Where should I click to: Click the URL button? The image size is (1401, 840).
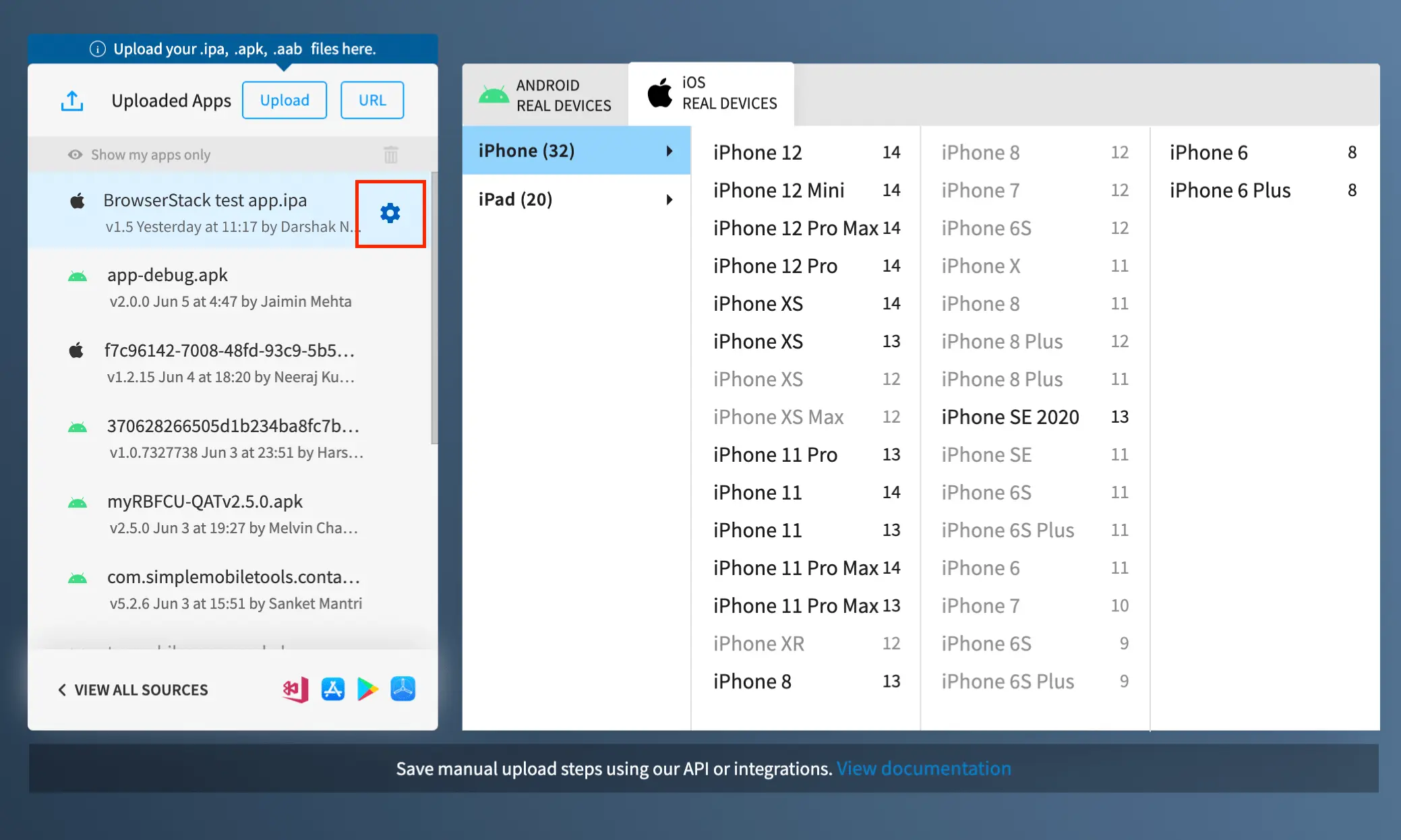tap(372, 100)
